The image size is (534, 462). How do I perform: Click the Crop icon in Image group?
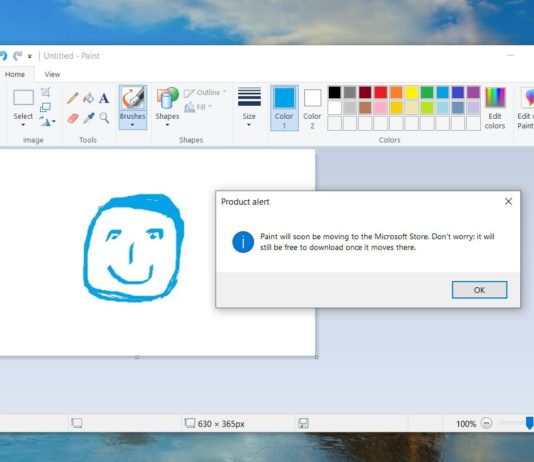46,92
